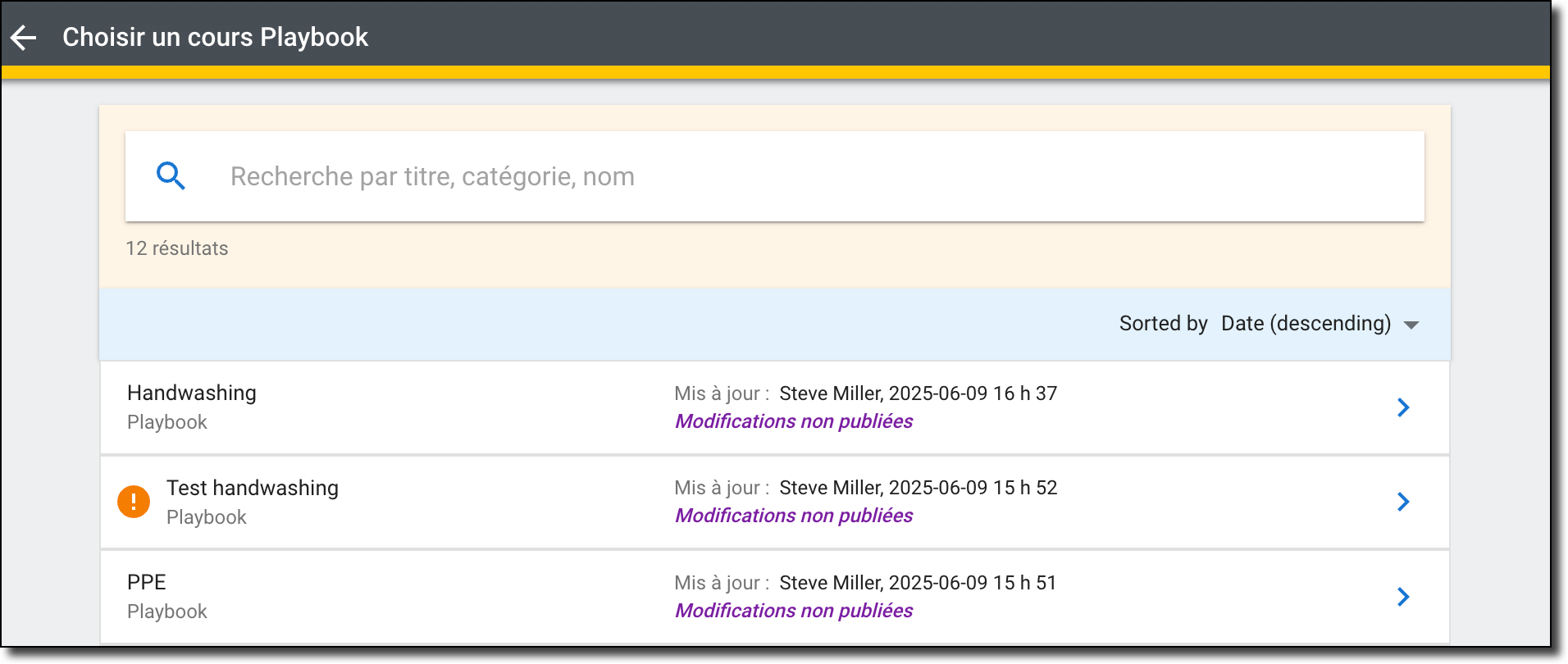Click the 12 résultats count text
1568x664 pixels.
tap(177, 248)
